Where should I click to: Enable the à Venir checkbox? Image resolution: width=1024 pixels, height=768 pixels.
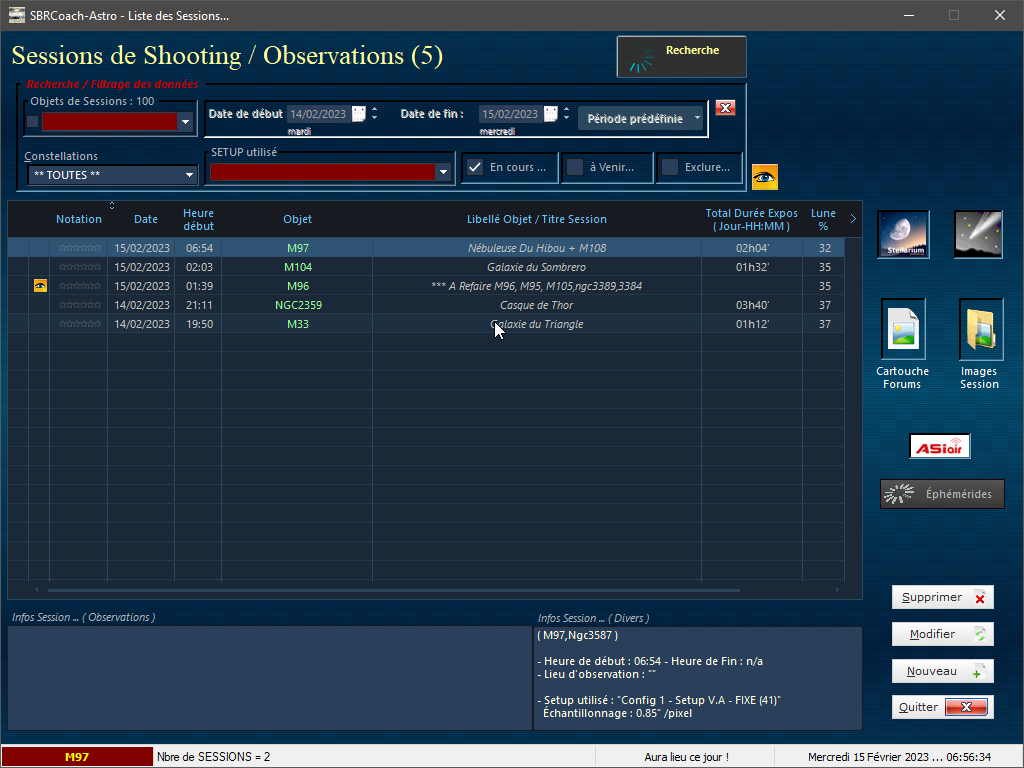pyautogui.click(x=575, y=167)
